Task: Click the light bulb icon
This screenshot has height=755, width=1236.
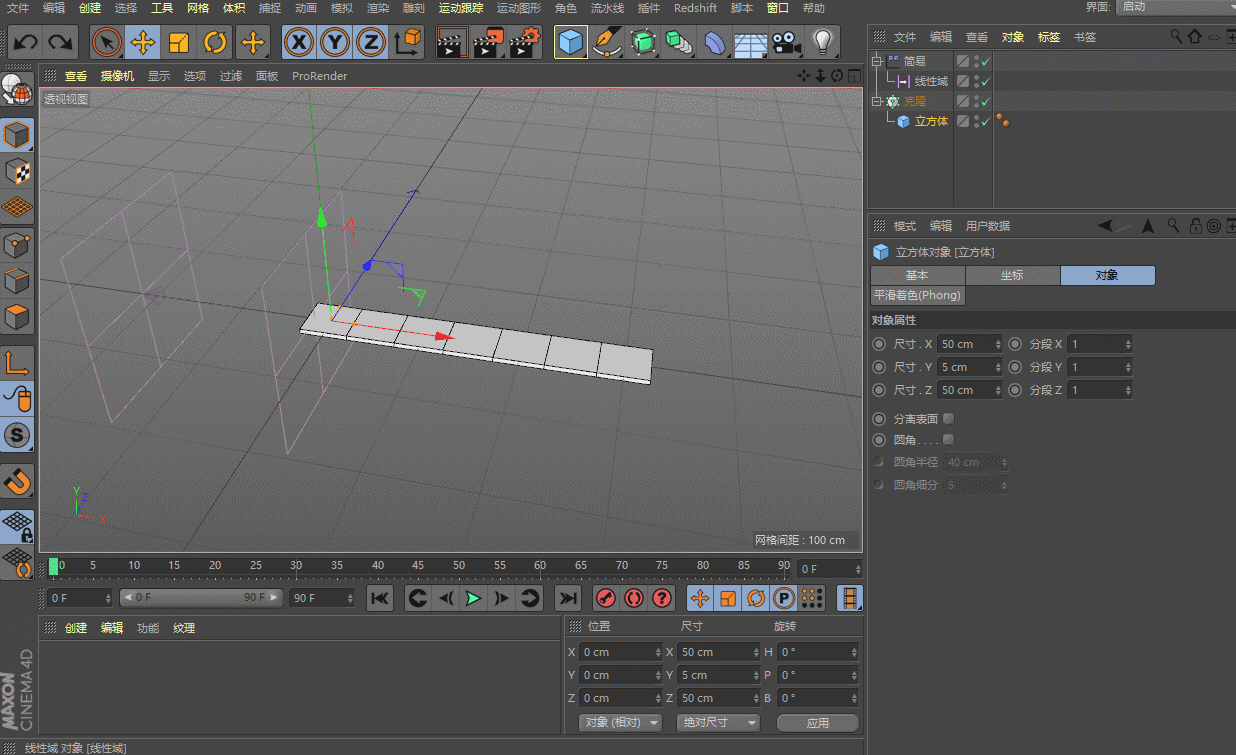Action: (x=822, y=42)
